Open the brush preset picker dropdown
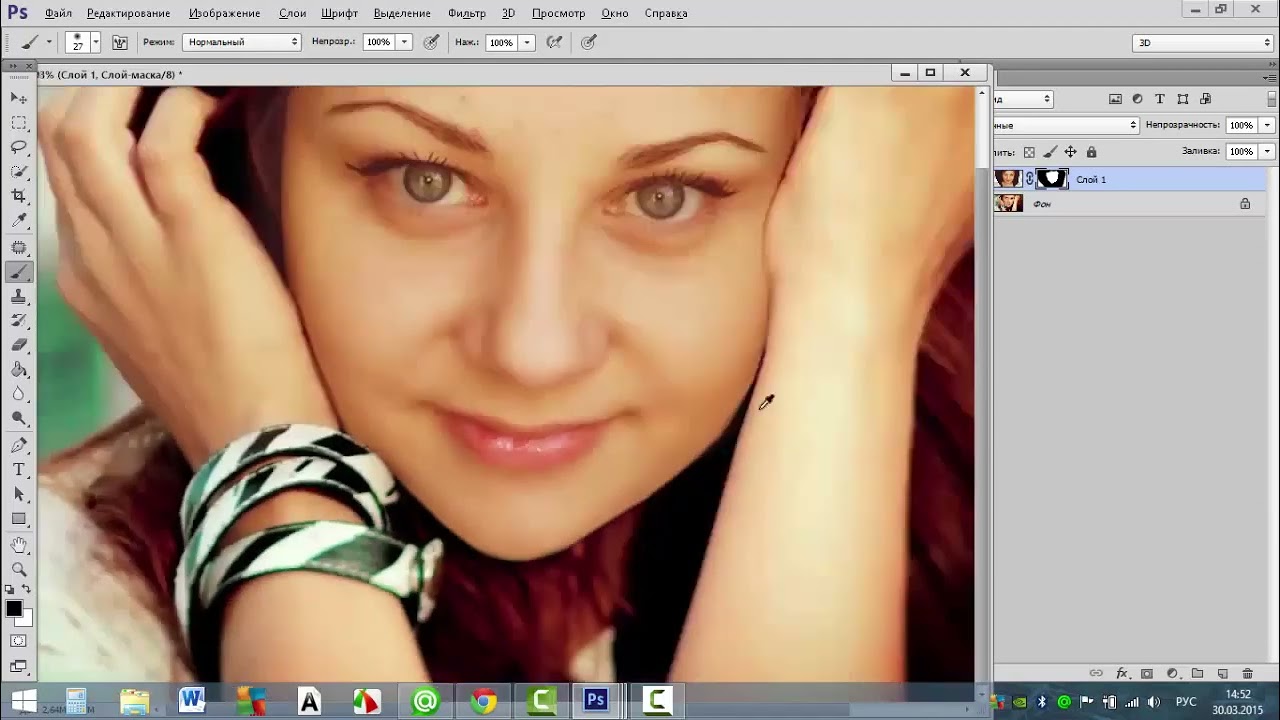Image resolution: width=1280 pixels, height=720 pixels. pyautogui.click(x=96, y=42)
